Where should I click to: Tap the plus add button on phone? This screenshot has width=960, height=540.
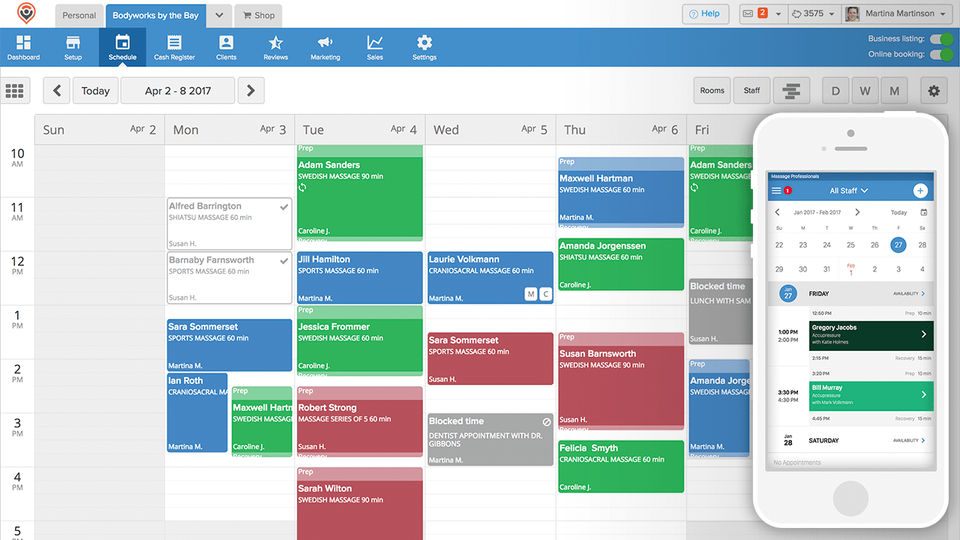pos(920,191)
